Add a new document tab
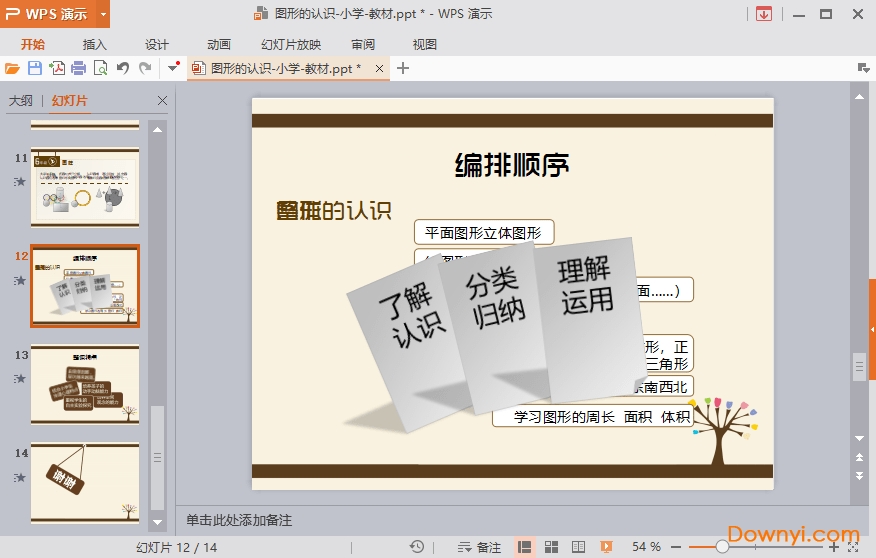Screen dimensions: 876x558 tap(403, 68)
